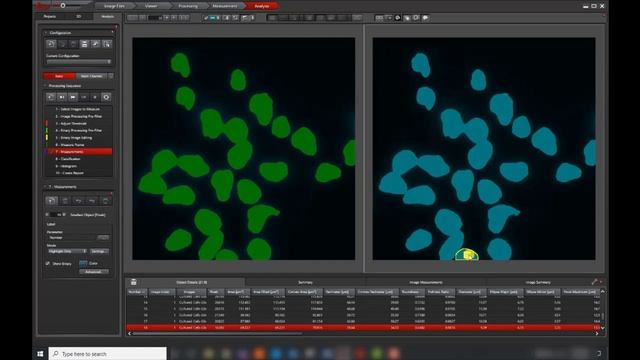Open the Processing workflow tab

pyautogui.click(x=188, y=6)
